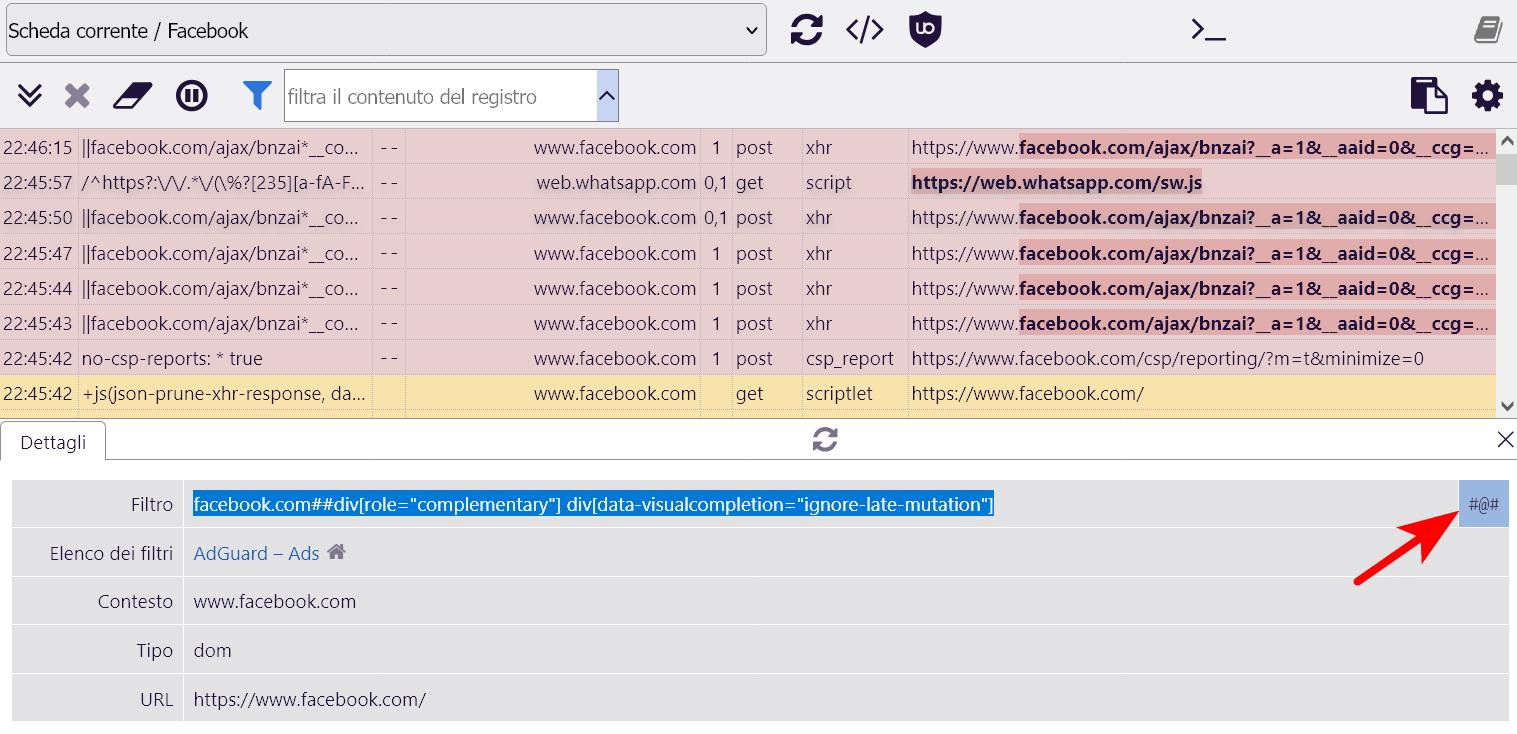Open AdGuard list home page icon
Screen dimensions: 1517x734
tap(336, 551)
